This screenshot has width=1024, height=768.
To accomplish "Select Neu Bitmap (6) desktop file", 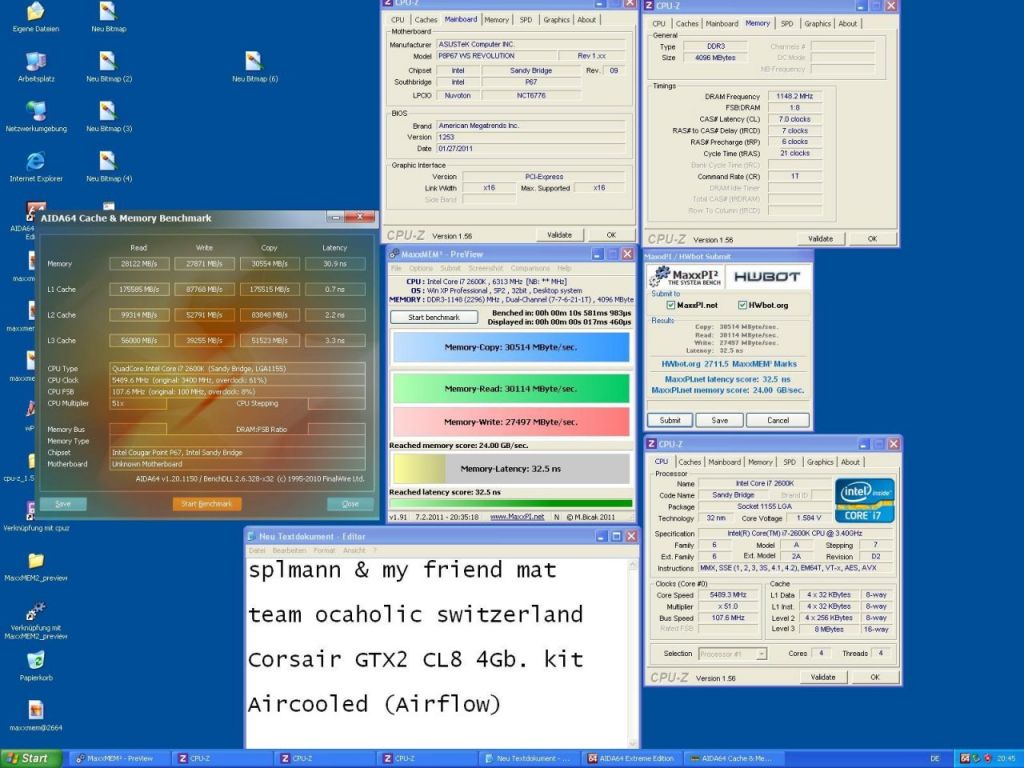I will (x=255, y=67).
